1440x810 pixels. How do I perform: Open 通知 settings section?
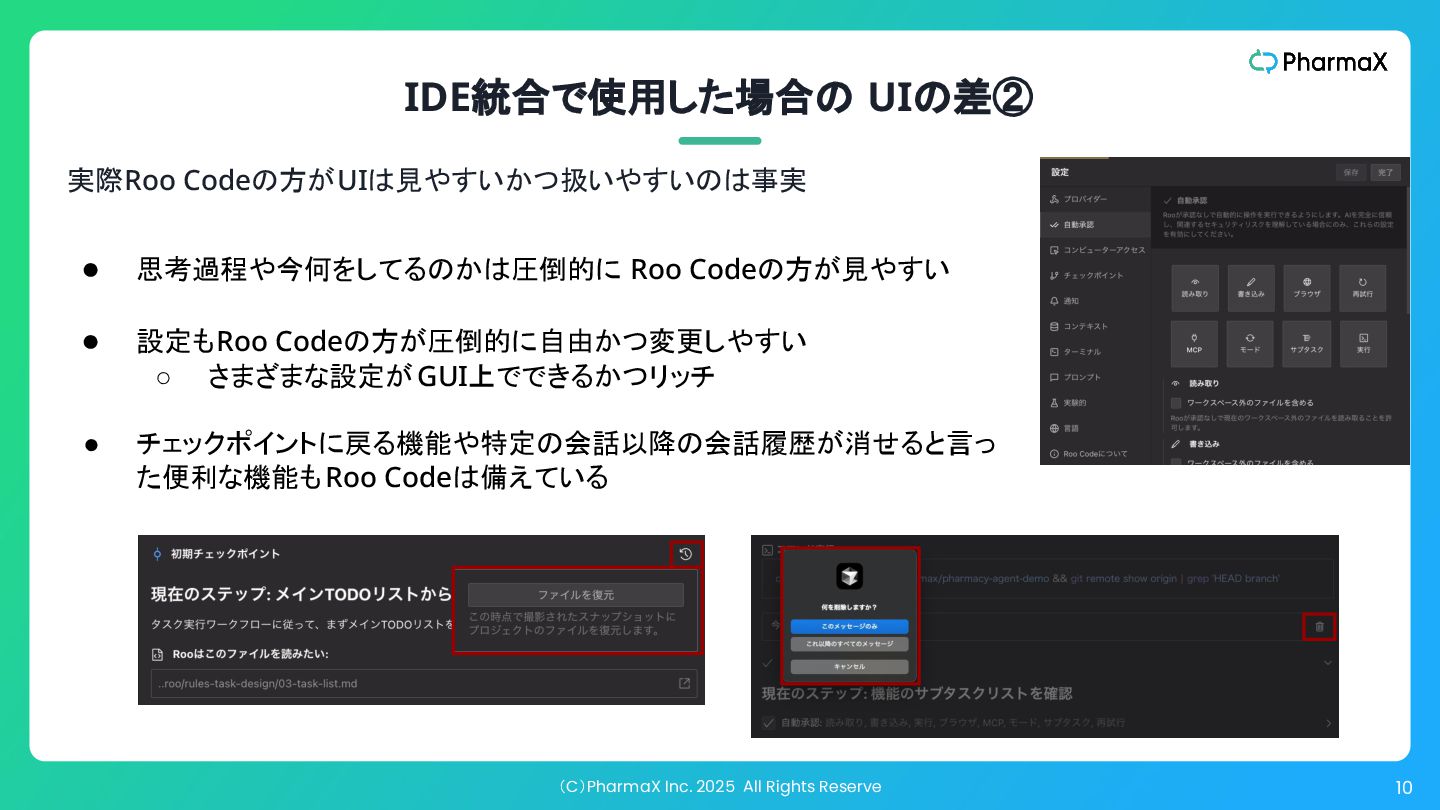pos(1095,301)
